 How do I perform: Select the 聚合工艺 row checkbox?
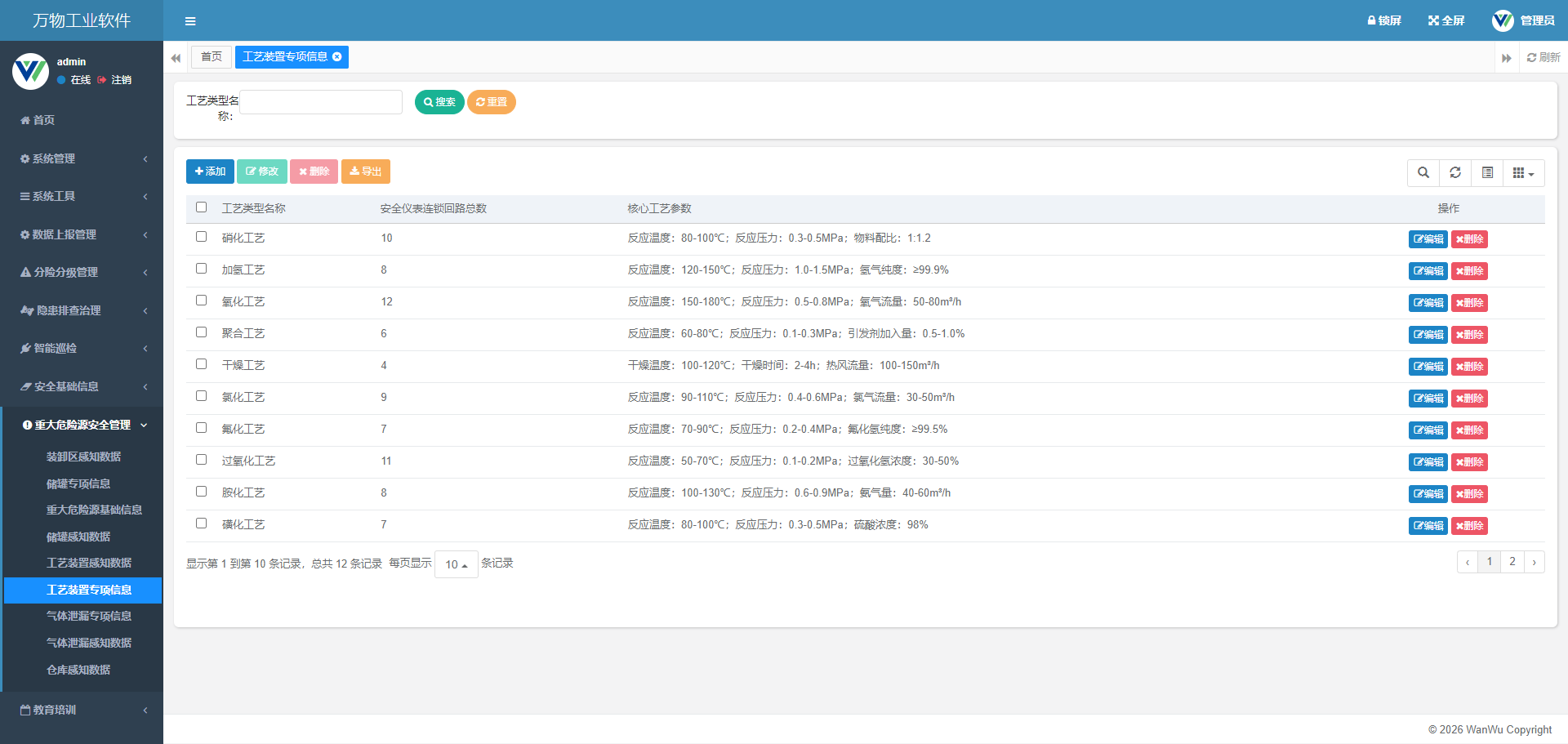pos(202,332)
